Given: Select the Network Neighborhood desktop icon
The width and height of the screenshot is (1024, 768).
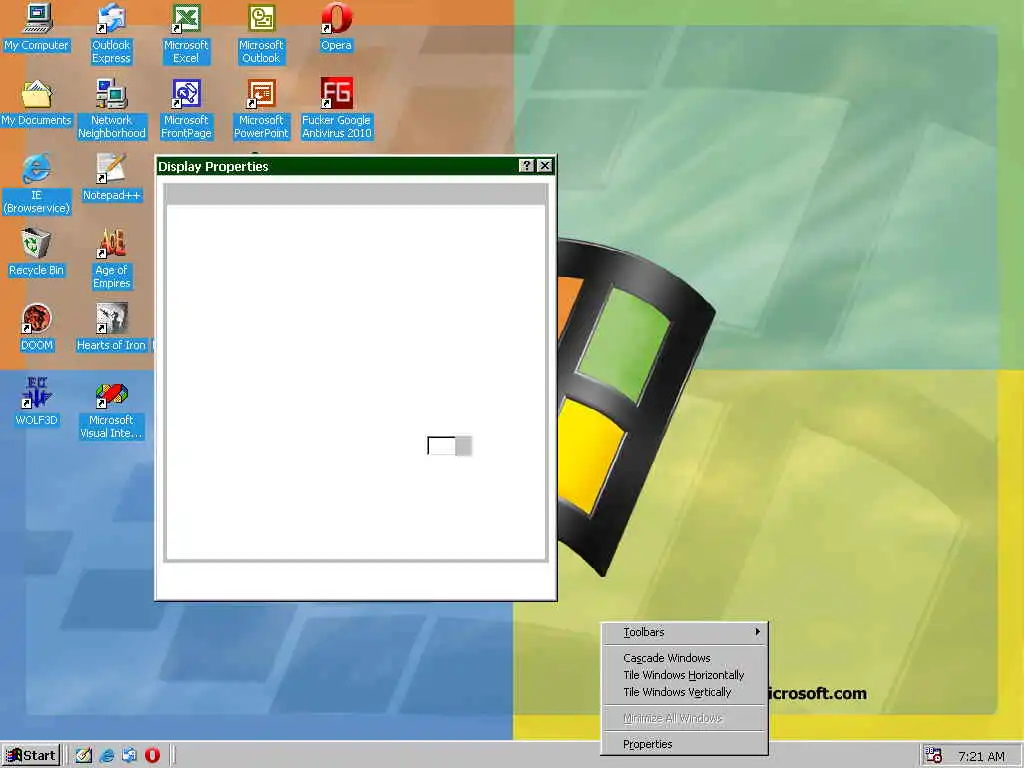Looking at the screenshot, I should click(x=112, y=109).
